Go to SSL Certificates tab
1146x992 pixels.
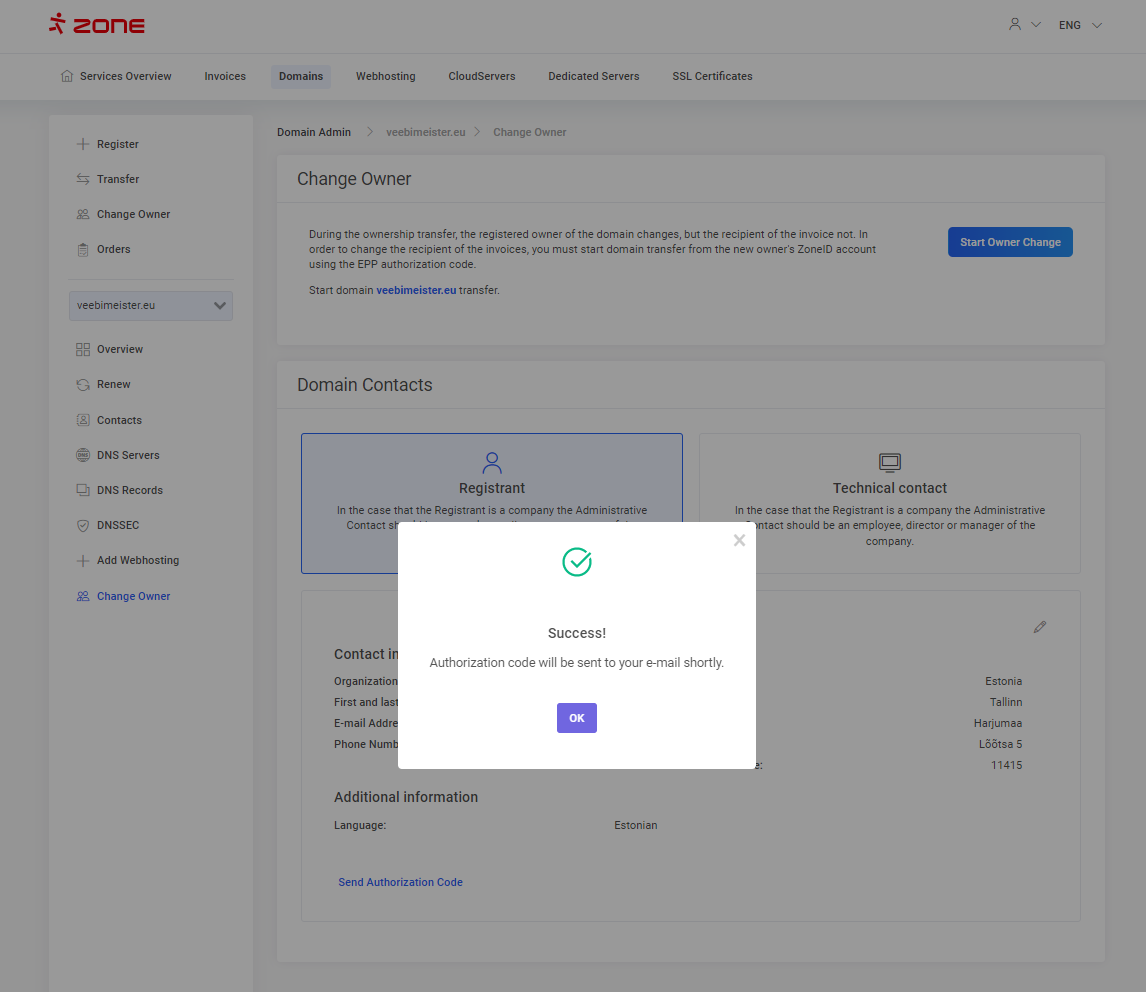click(x=712, y=76)
